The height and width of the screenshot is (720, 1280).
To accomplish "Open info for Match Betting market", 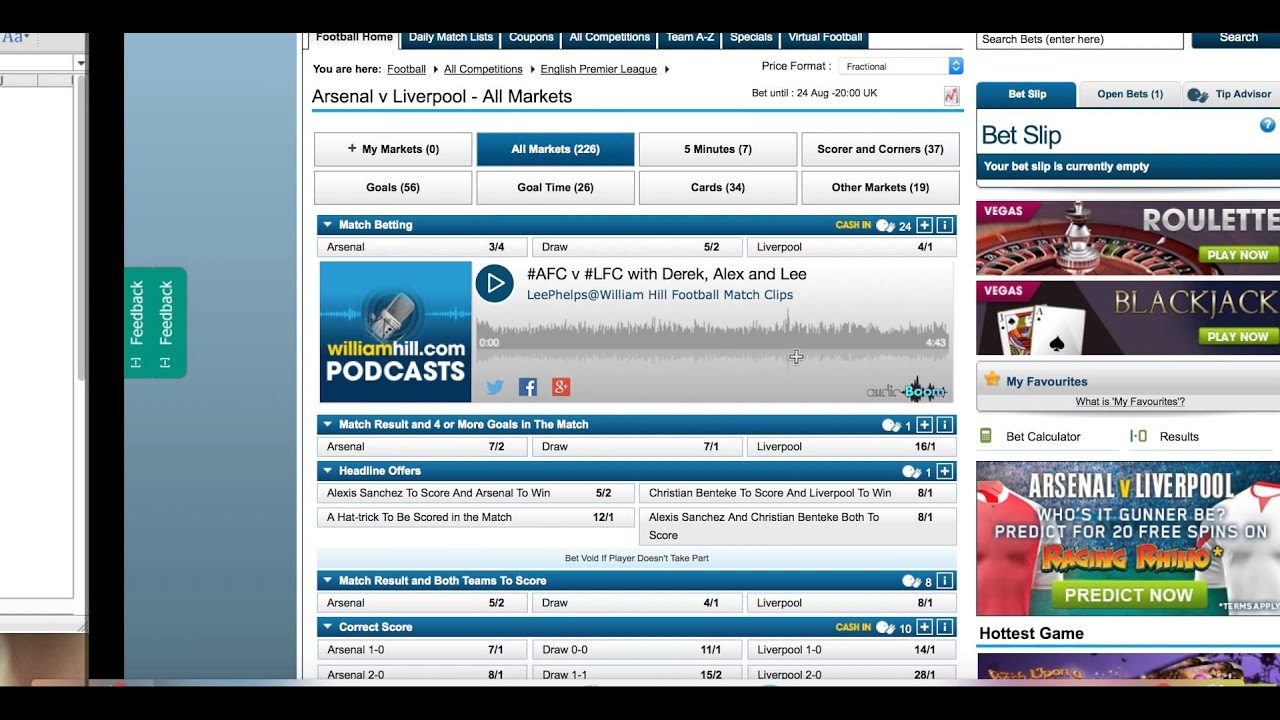I will tap(944, 225).
